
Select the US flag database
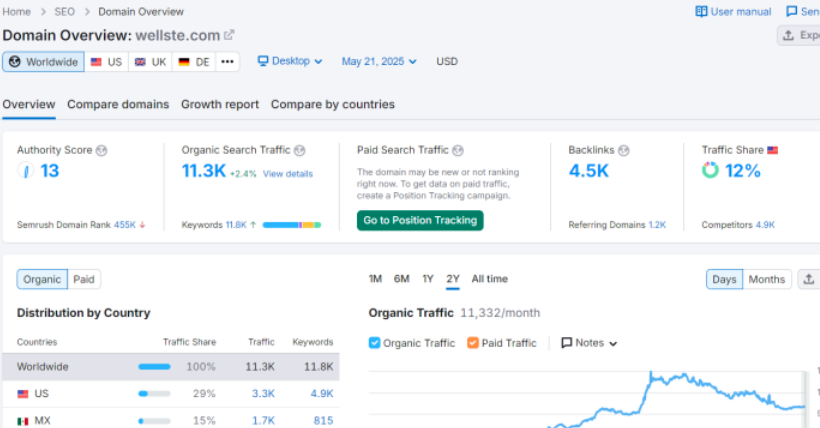pyautogui.click(x=106, y=62)
